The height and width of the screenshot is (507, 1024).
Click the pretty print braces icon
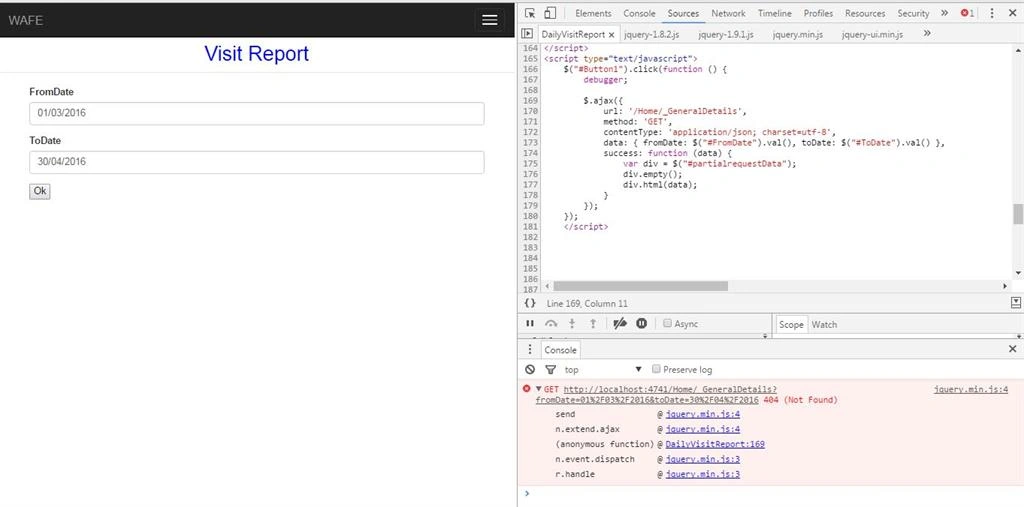click(530, 303)
